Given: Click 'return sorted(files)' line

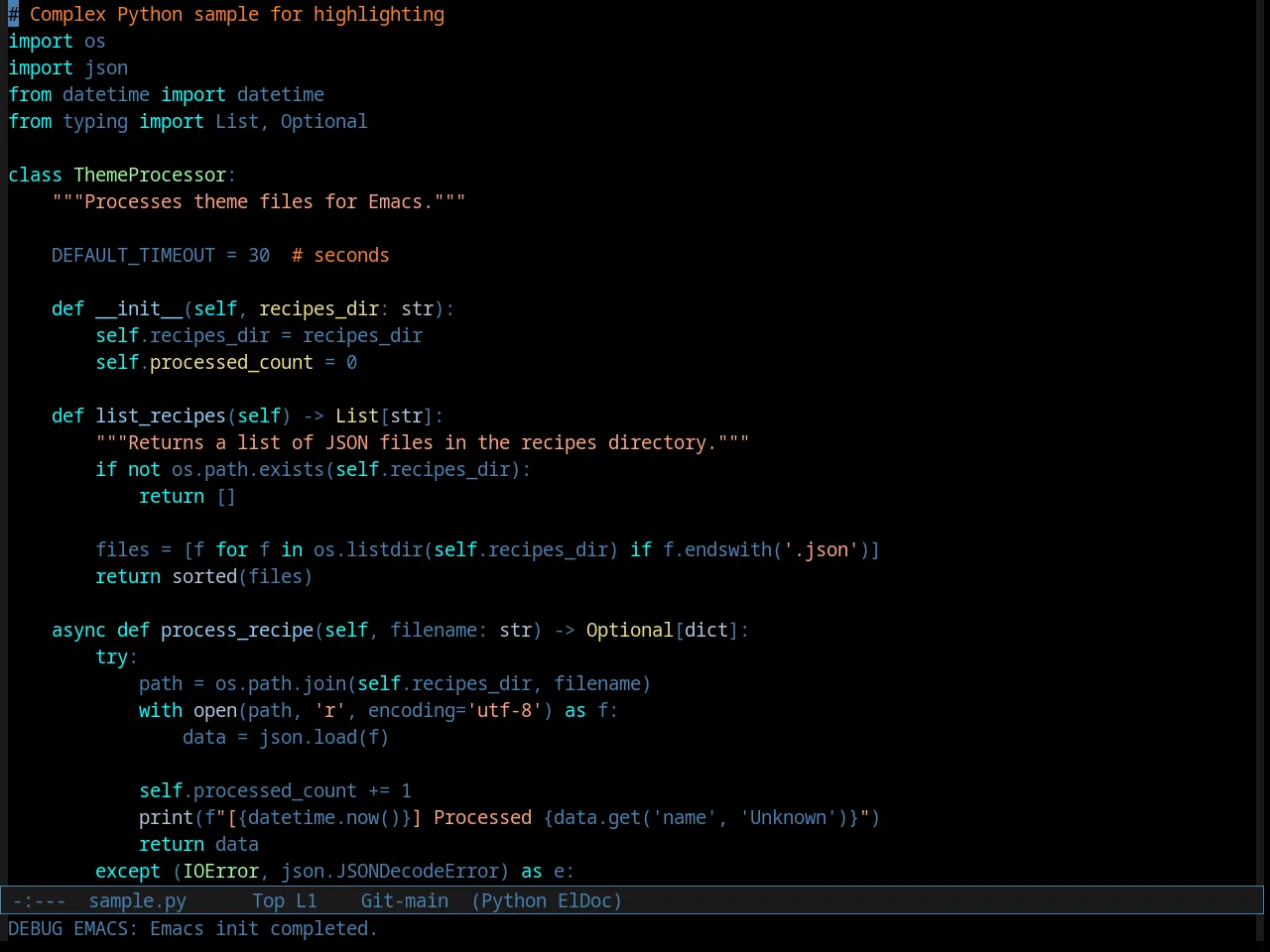Looking at the screenshot, I should coord(204,576).
